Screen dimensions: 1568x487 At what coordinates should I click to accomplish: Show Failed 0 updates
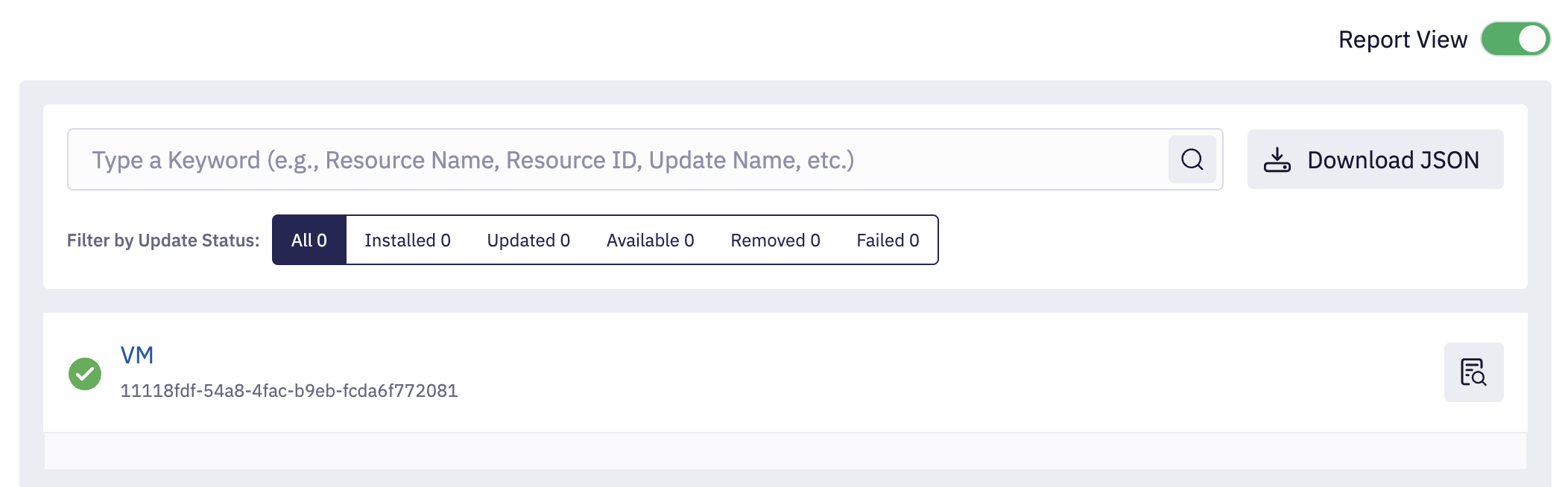[x=887, y=240]
